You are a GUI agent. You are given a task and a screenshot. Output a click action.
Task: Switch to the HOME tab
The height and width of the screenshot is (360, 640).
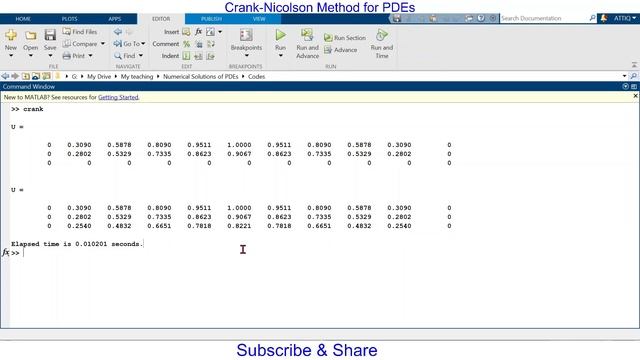pos(23,19)
